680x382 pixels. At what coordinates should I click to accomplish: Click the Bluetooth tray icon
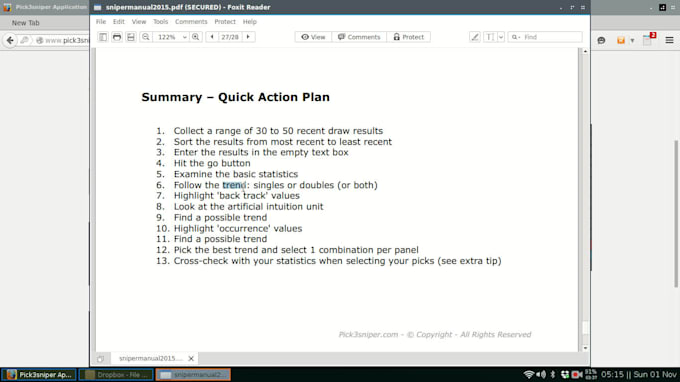point(552,375)
